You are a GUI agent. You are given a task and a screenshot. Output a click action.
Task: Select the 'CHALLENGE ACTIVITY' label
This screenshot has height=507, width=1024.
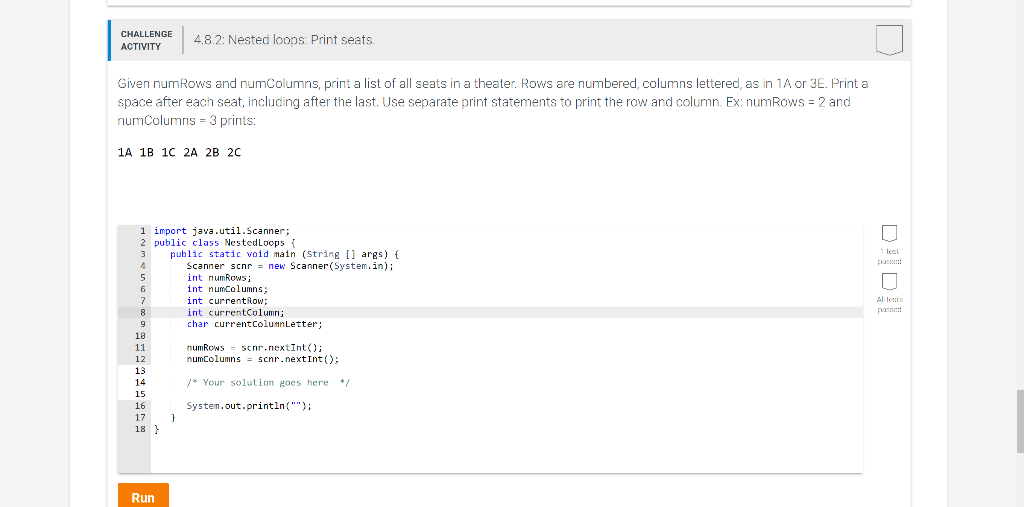[146, 40]
